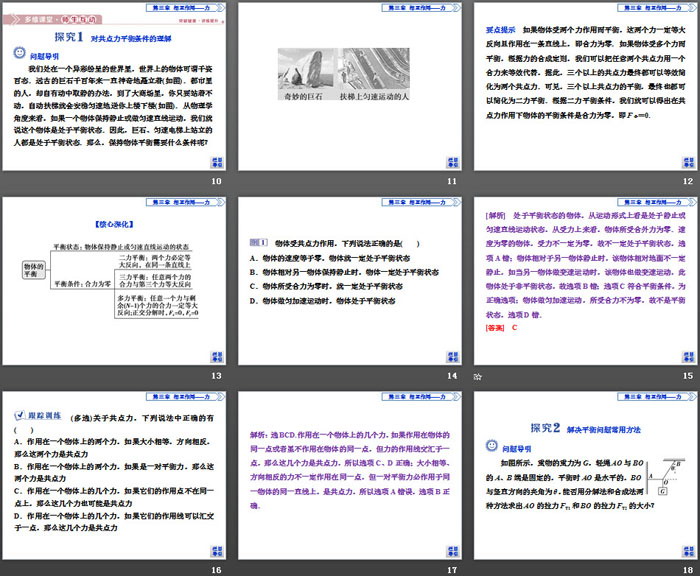
Task: Click the chapter header tag on slide 18
Action: point(657,397)
